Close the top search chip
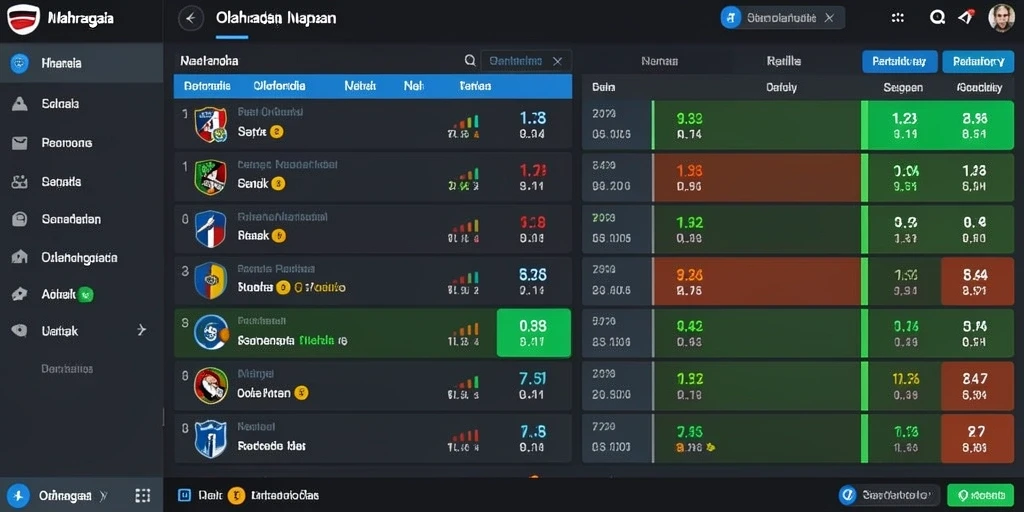Image resolution: width=1024 pixels, height=512 pixels. point(829,18)
